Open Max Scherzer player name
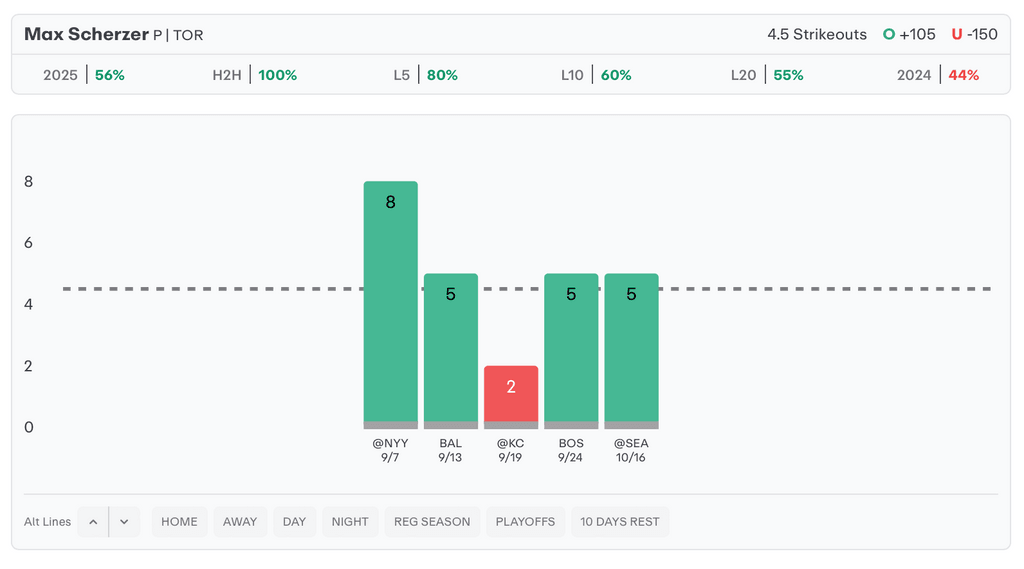This screenshot has height=569, width=1024. coord(86,35)
